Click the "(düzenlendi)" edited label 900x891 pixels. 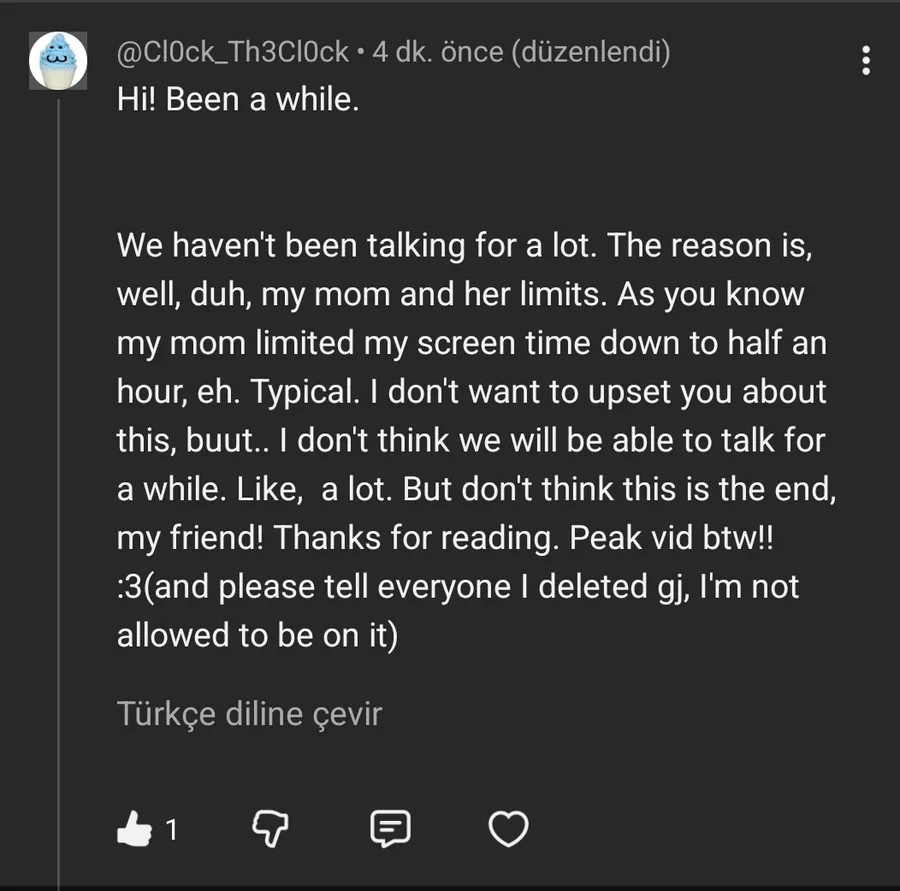tap(590, 51)
